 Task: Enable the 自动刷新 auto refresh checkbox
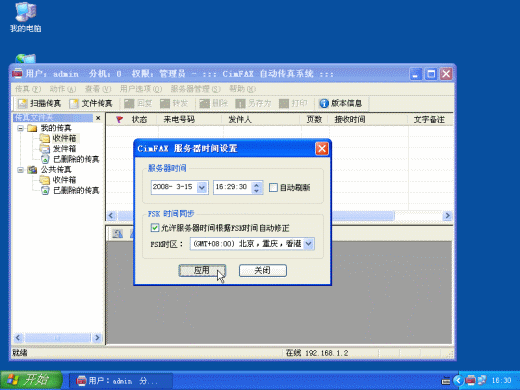pos(273,187)
